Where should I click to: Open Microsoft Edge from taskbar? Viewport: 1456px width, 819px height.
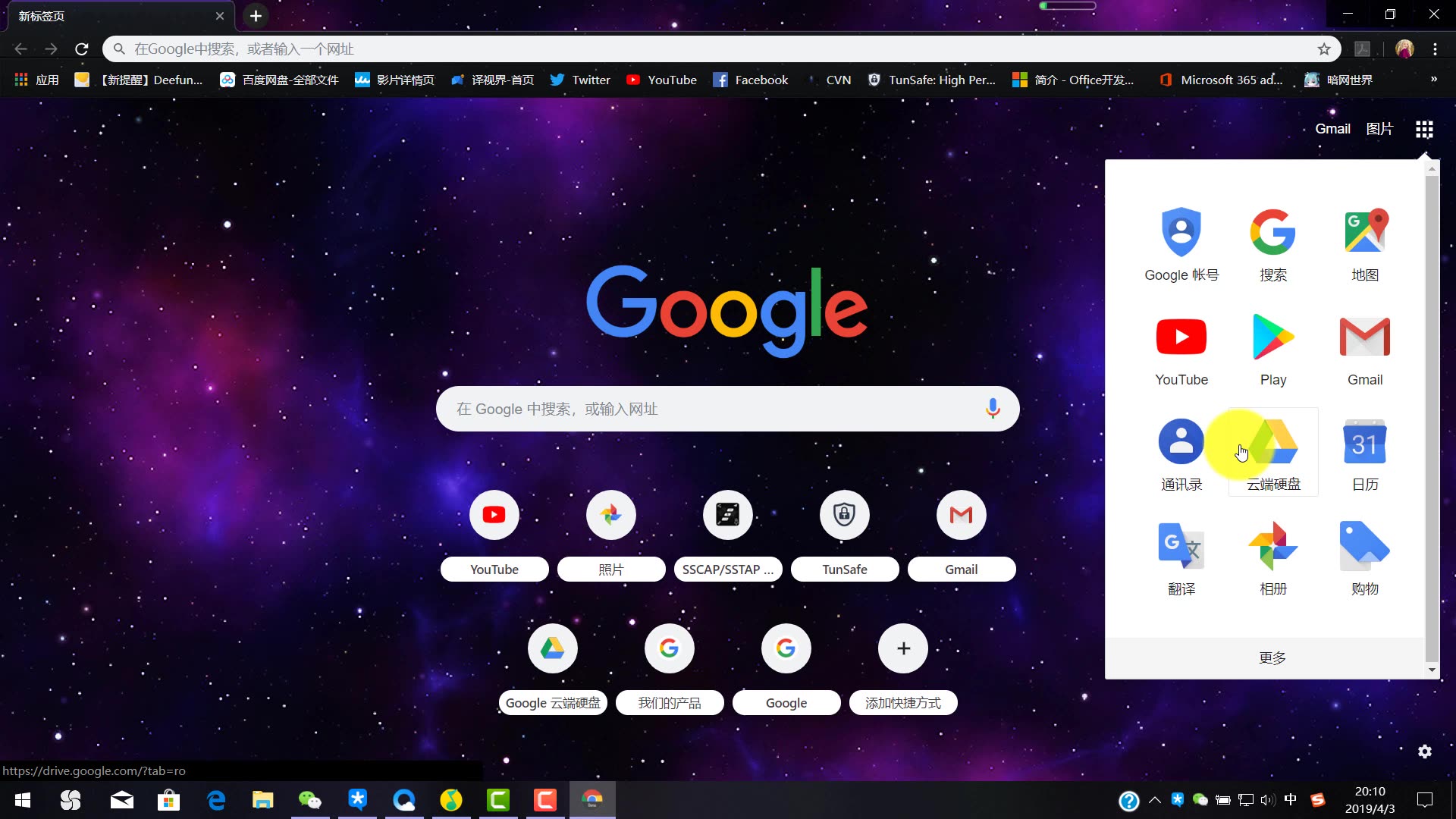[x=216, y=800]
